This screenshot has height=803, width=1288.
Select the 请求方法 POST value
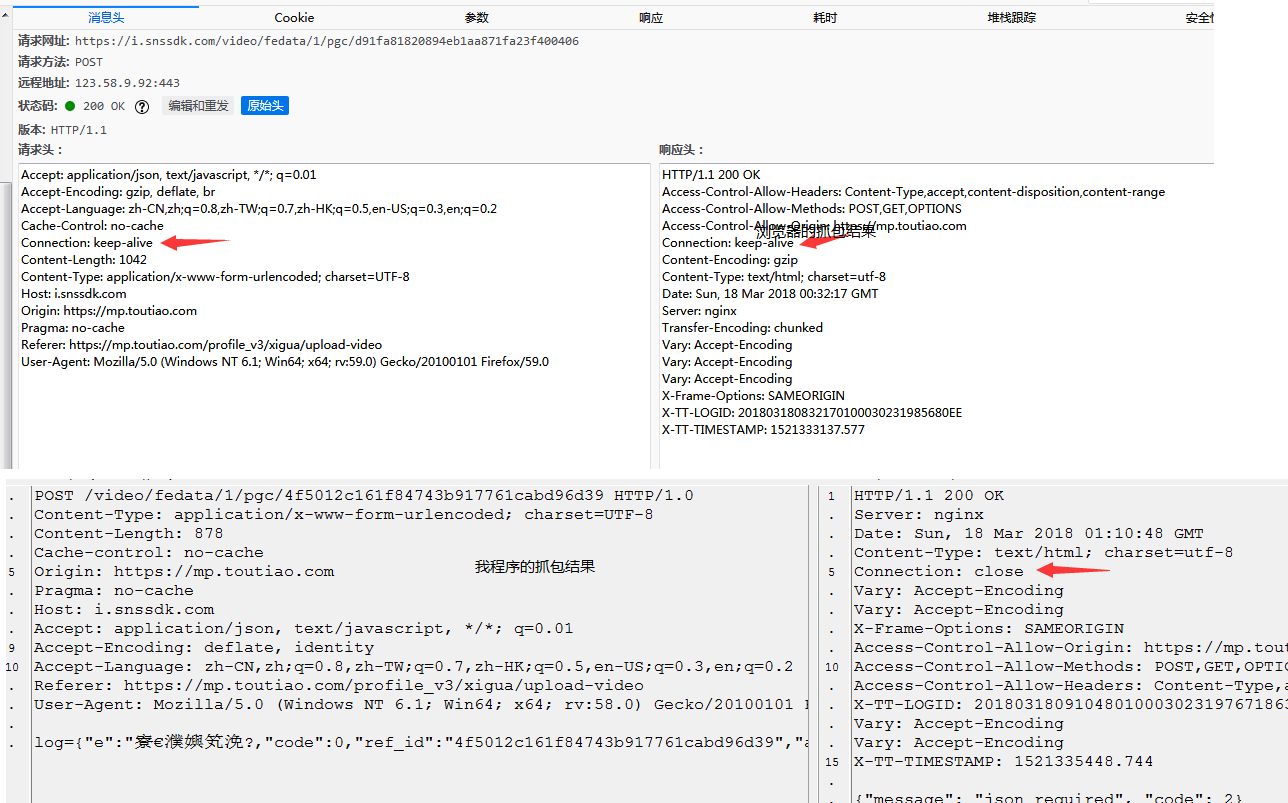coord(89,62)
